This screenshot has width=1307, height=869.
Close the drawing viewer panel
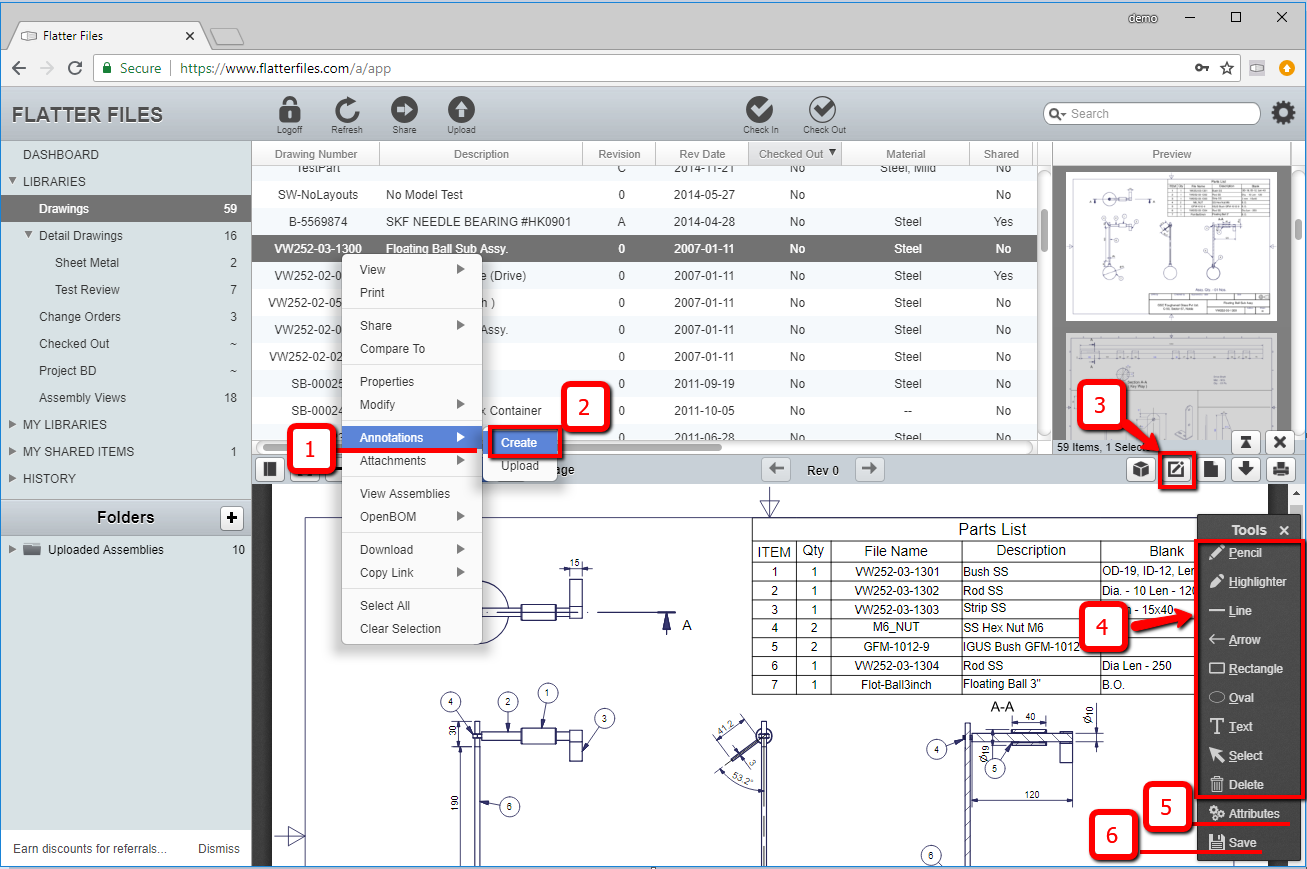click(x=1279, y=442)
